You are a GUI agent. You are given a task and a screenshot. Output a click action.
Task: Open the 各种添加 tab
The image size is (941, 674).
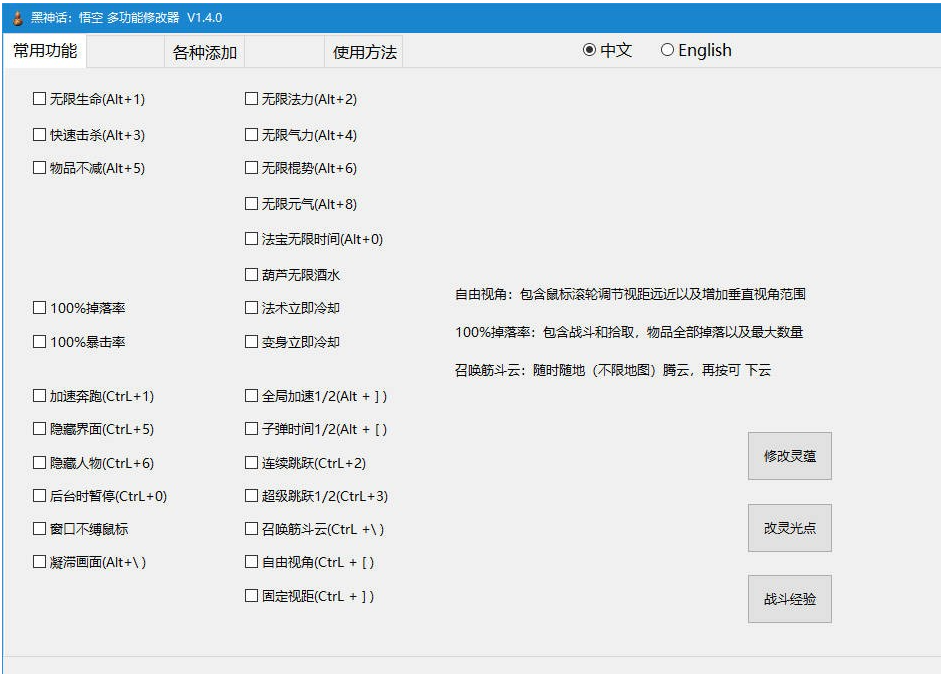click(205, 52)
